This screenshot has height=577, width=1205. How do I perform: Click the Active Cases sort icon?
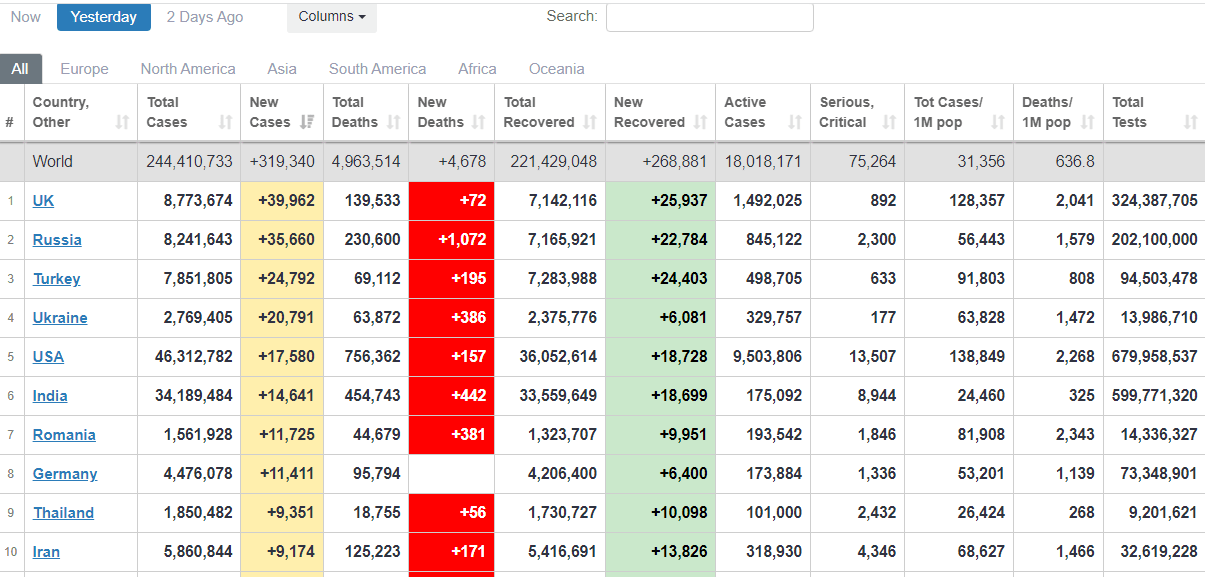pyautogui.click(x=795, y=122)
